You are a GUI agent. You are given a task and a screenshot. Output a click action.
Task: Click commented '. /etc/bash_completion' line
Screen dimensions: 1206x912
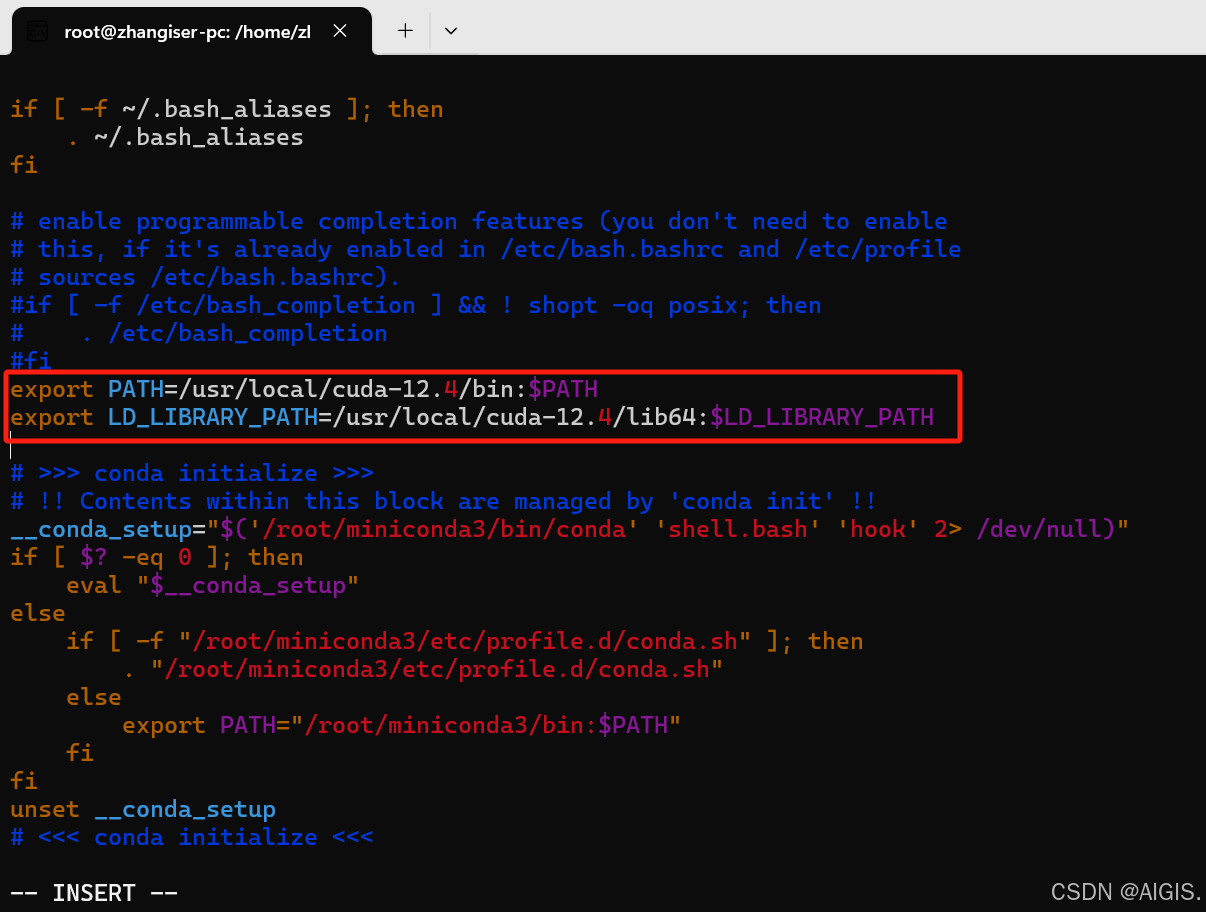199,333
